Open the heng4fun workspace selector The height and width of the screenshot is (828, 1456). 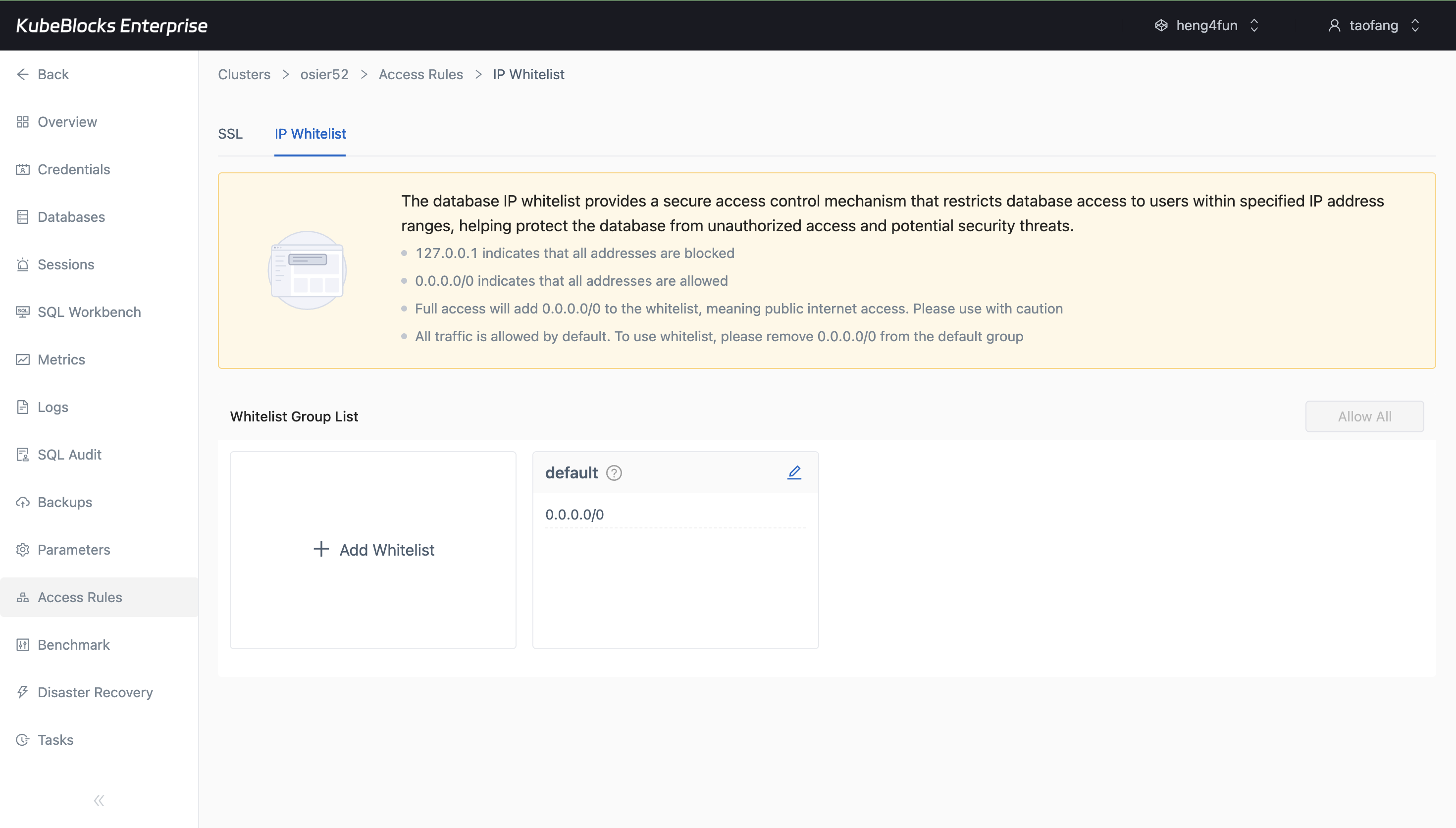1206,25
